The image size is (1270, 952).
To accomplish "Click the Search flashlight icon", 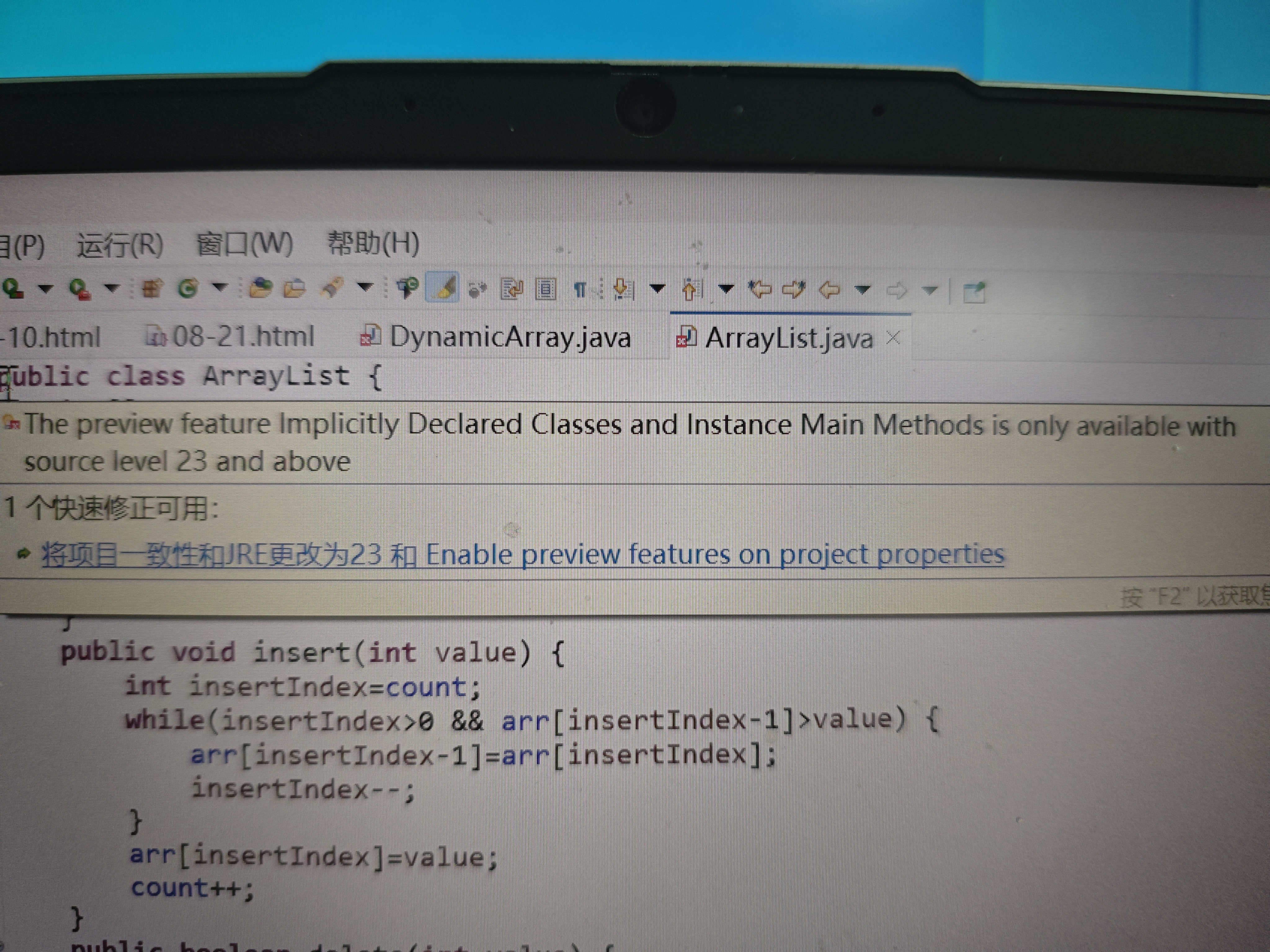I will (x=332, y=288).
